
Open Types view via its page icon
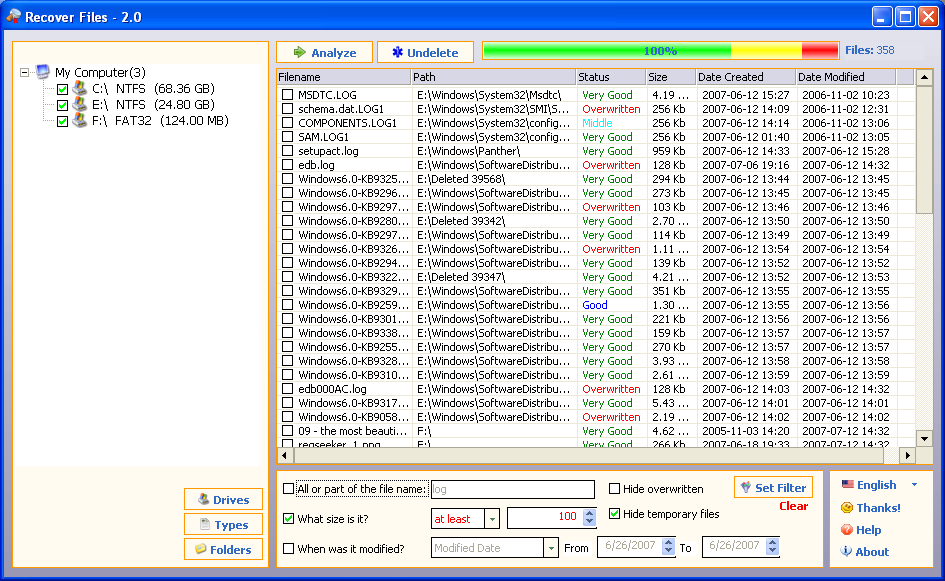[205, 524]
